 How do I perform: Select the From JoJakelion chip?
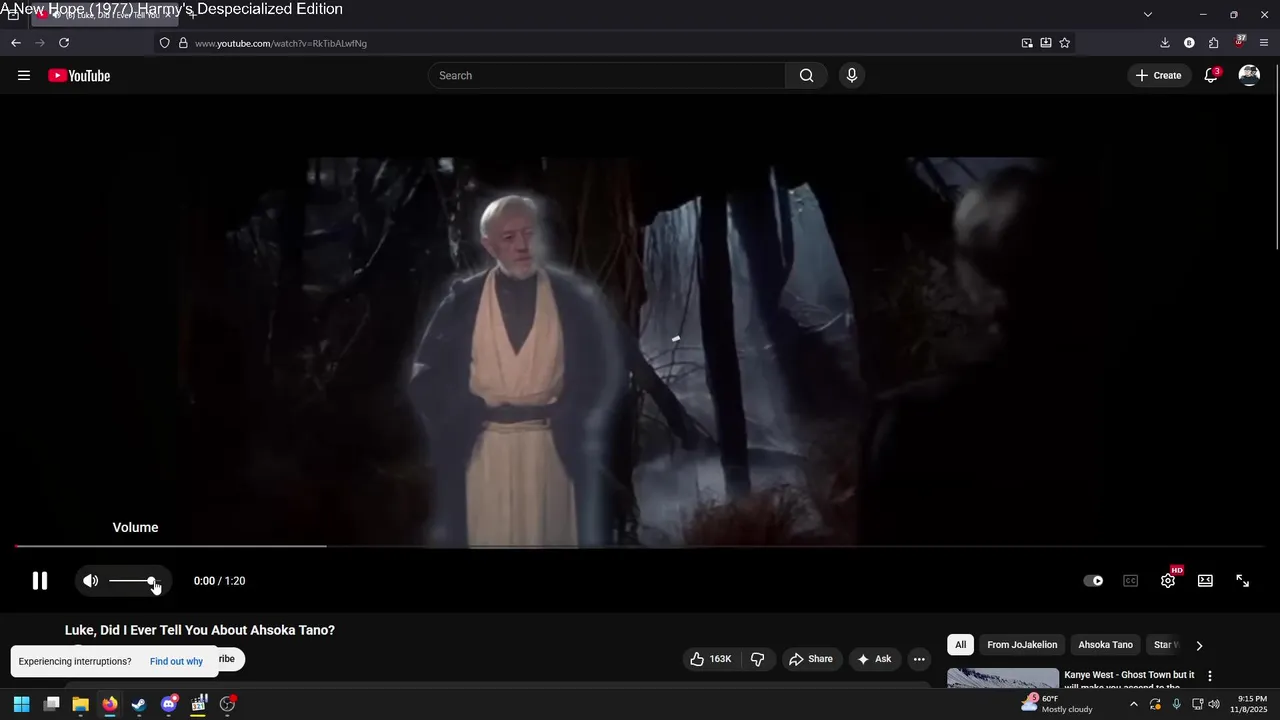[1022, 645]
